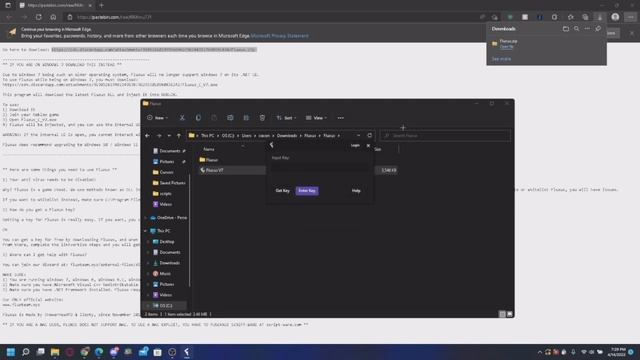Click the Copy icon in File Explorer toolbar
640x360 pixels.
click(198, 118)
